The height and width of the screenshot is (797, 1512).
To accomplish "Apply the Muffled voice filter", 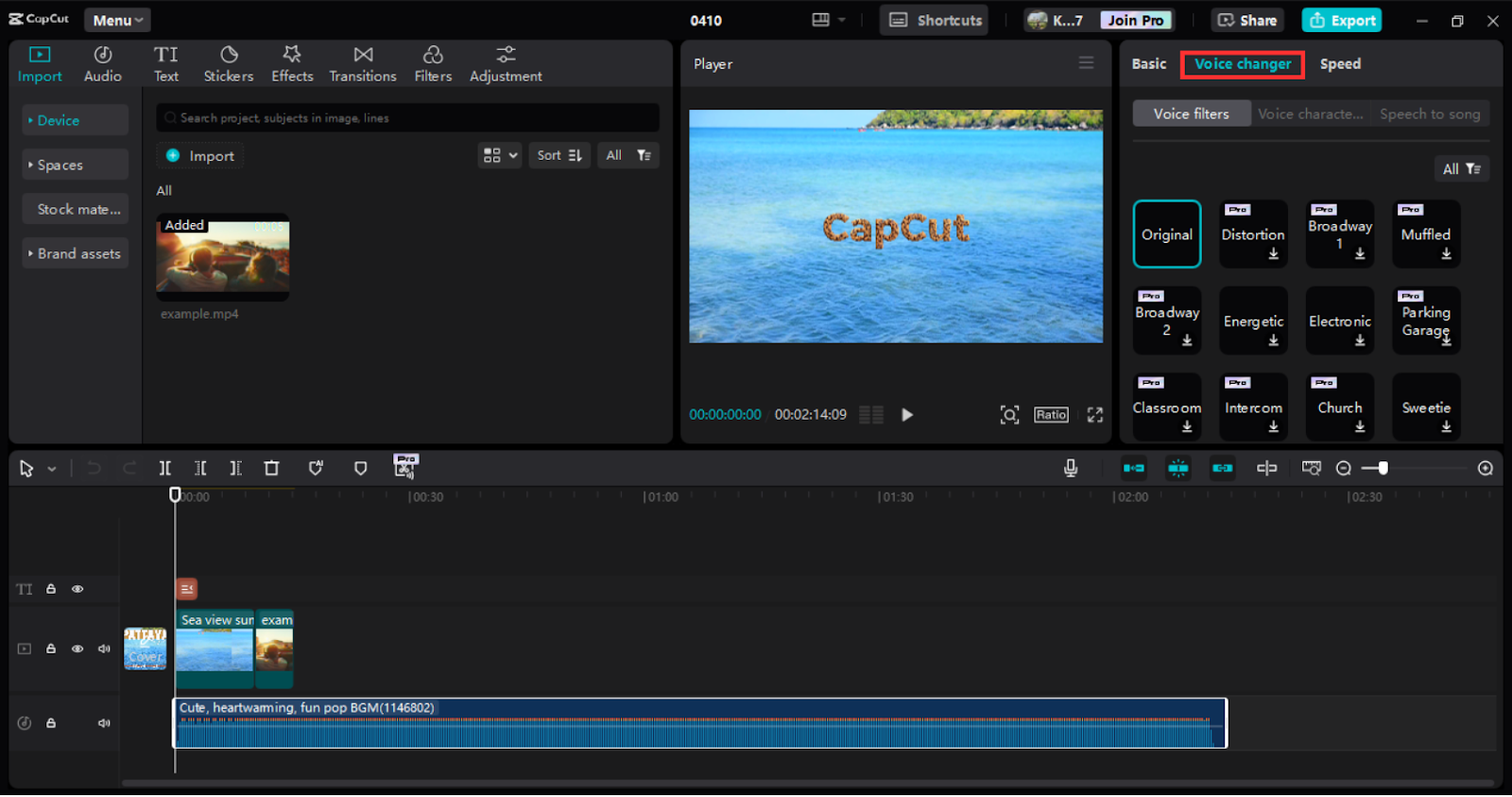I will click(x=1426, y=234).
